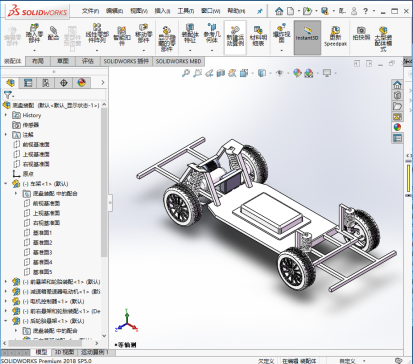Image resolution: width=413 pixels, height=364 pixels.
Task: Click the 爆炸视图 Exploded View icon
Action: click(x=282, y=33)
